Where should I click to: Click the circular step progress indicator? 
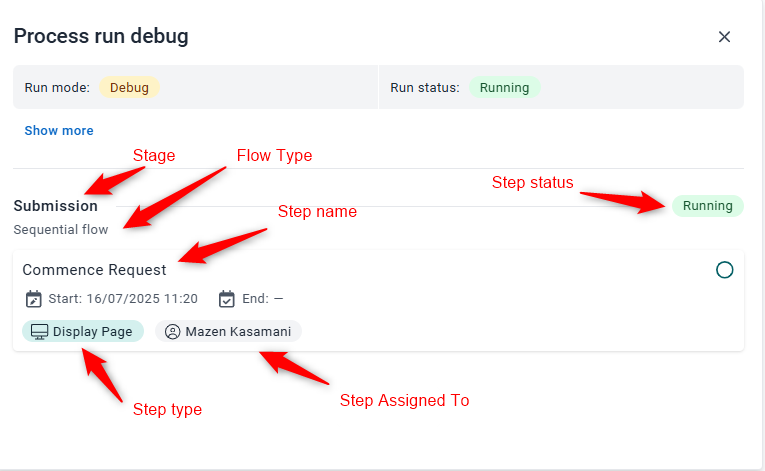tap(725, 270)
